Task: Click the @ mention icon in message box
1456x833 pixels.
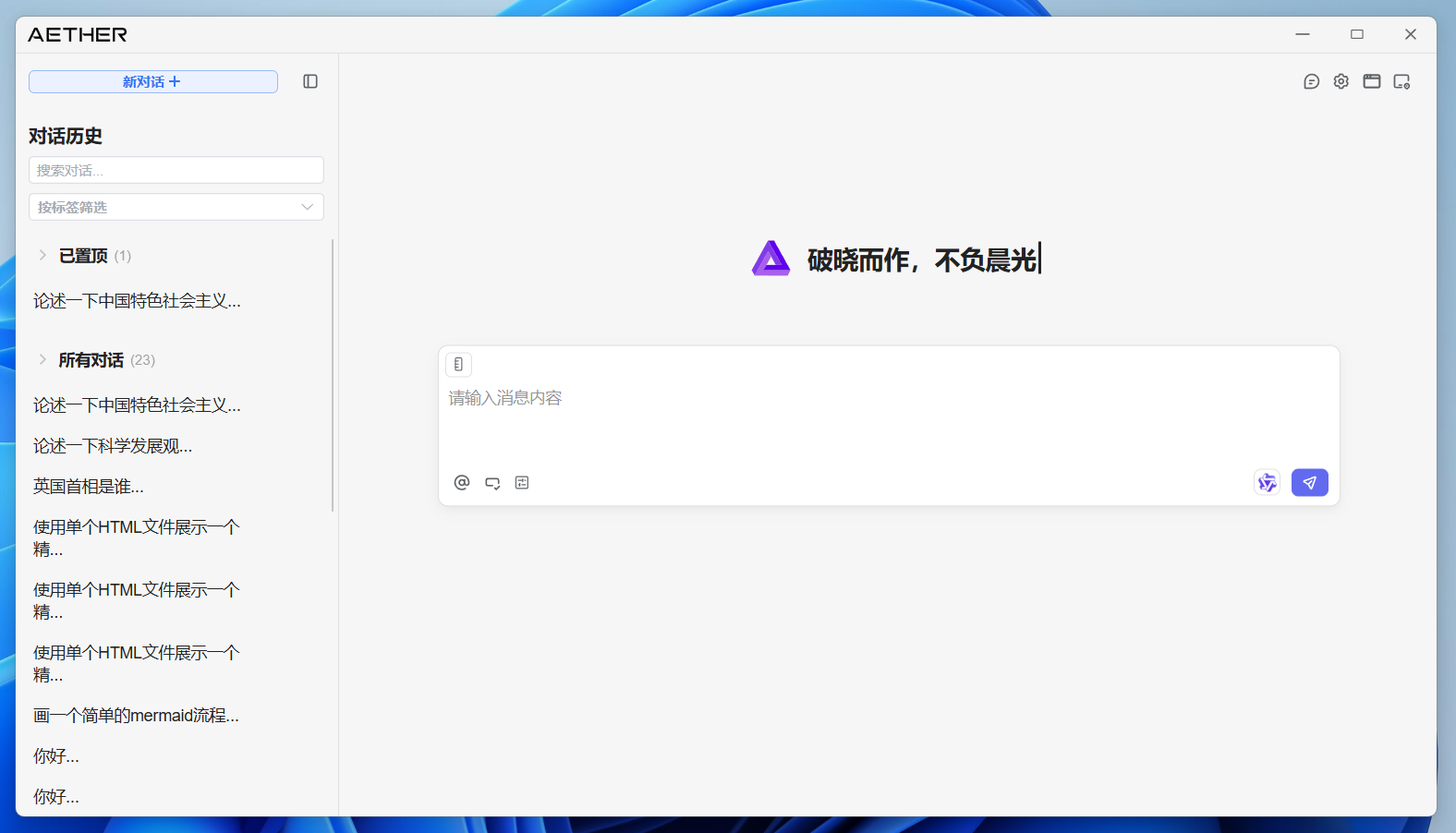Action: (462, 482)
